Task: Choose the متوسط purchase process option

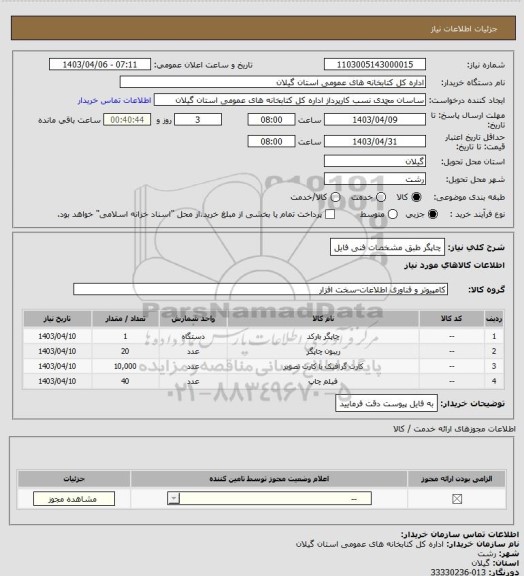Action: tap(393, 214)
